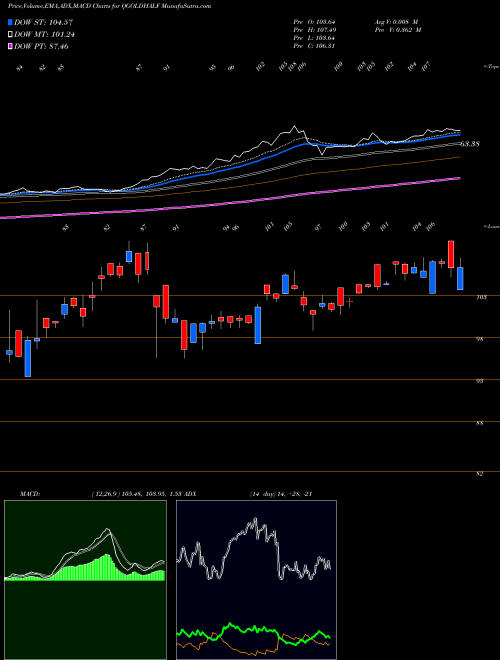Click the 'MACD:' indicator label
500x660 pixels.
pyautogui.click(x=29, y=494)
